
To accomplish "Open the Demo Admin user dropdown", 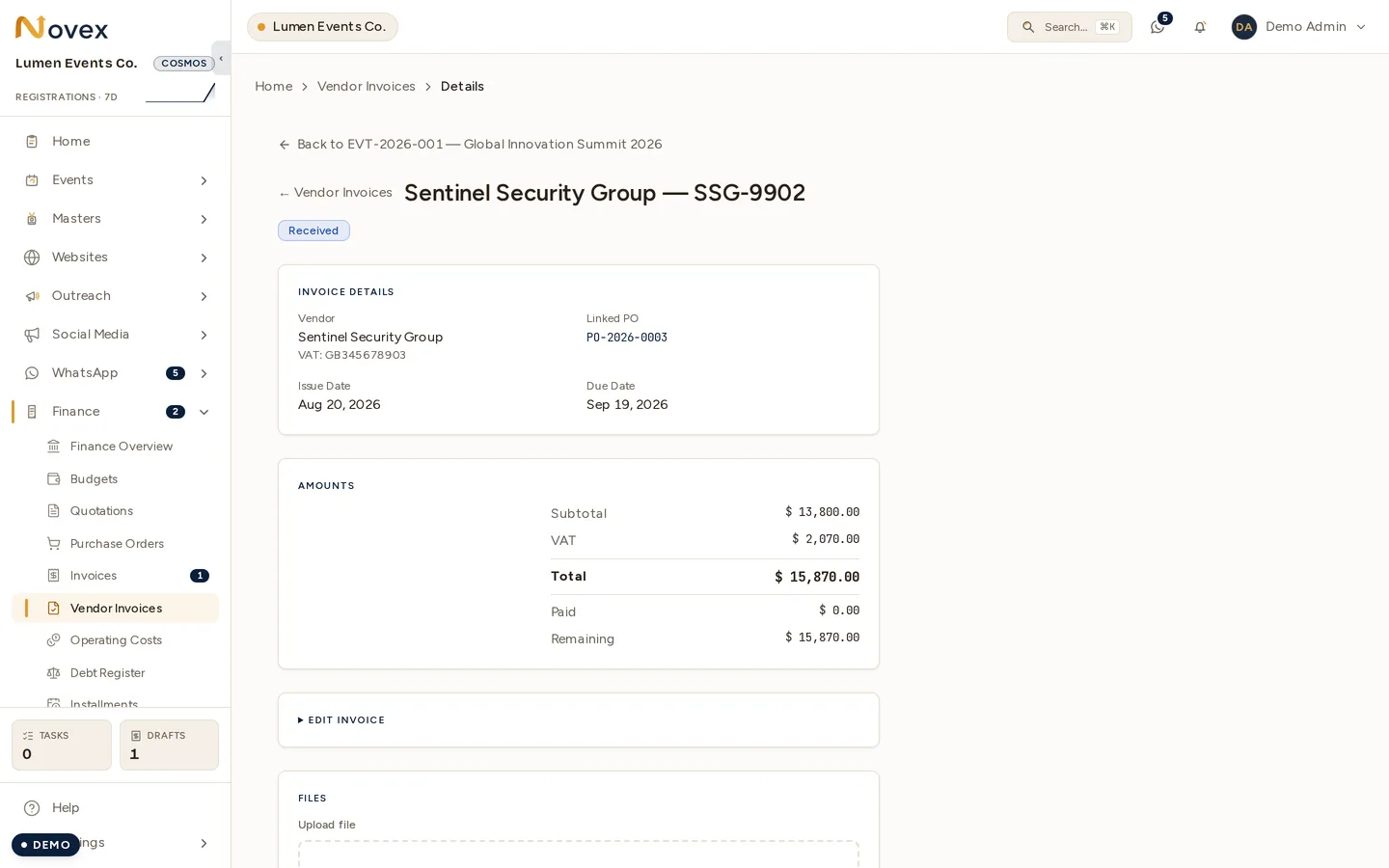I will click(1299, 27).
